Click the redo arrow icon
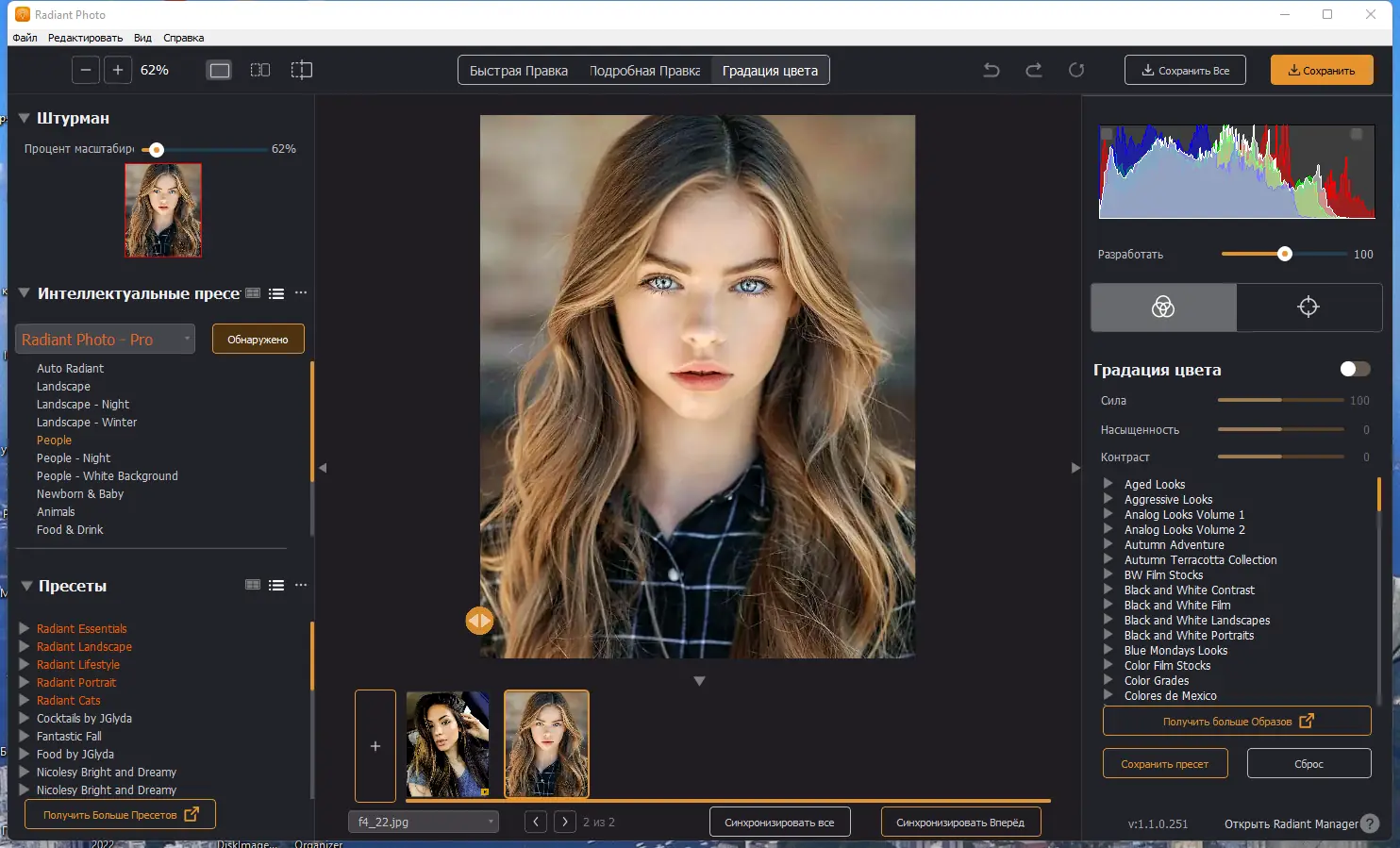The image size is (1400, 848). (x=1034, y=70)
